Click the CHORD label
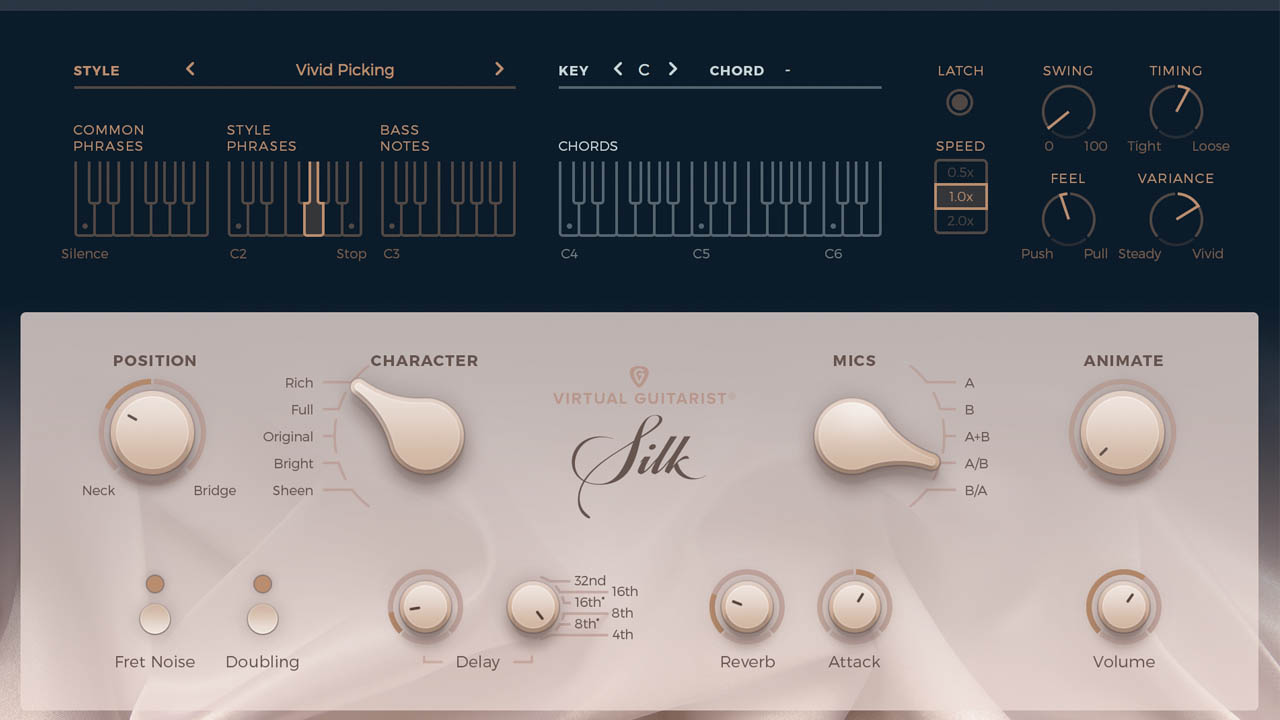Image resolution: width=1280 pixels, height=720 pixels. point(737,71)
